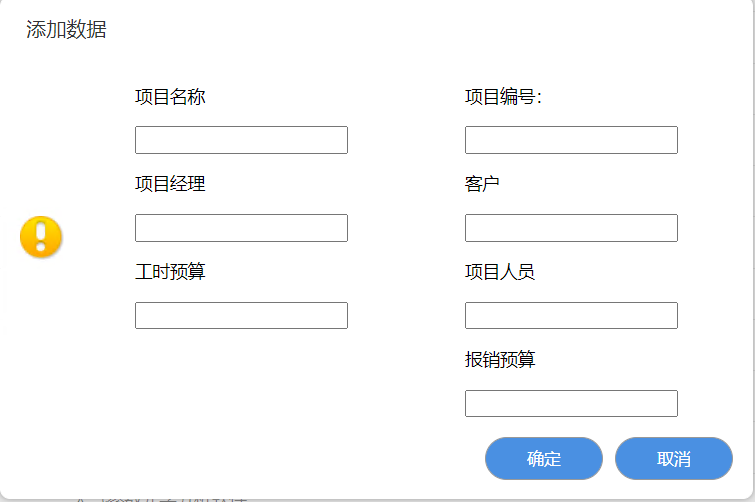Click the 项目经理 label
This screenshot has height=502, width=755.
point(170,184)
